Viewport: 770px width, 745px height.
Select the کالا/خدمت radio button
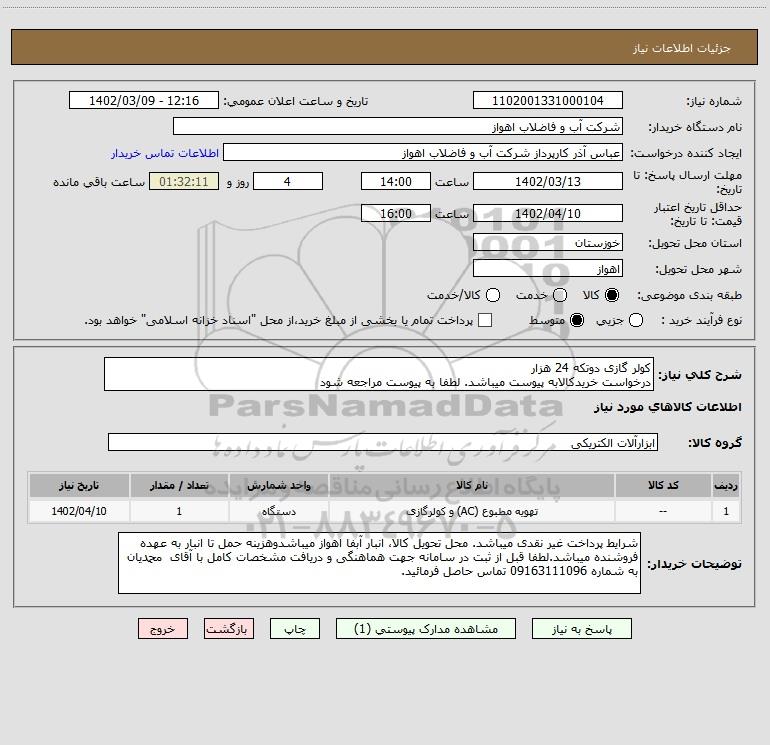[493, 295]
